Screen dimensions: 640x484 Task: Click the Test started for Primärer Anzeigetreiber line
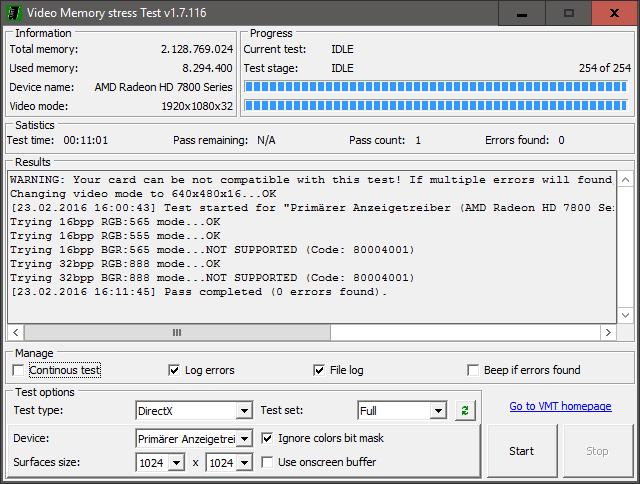[x=311, y=208]
